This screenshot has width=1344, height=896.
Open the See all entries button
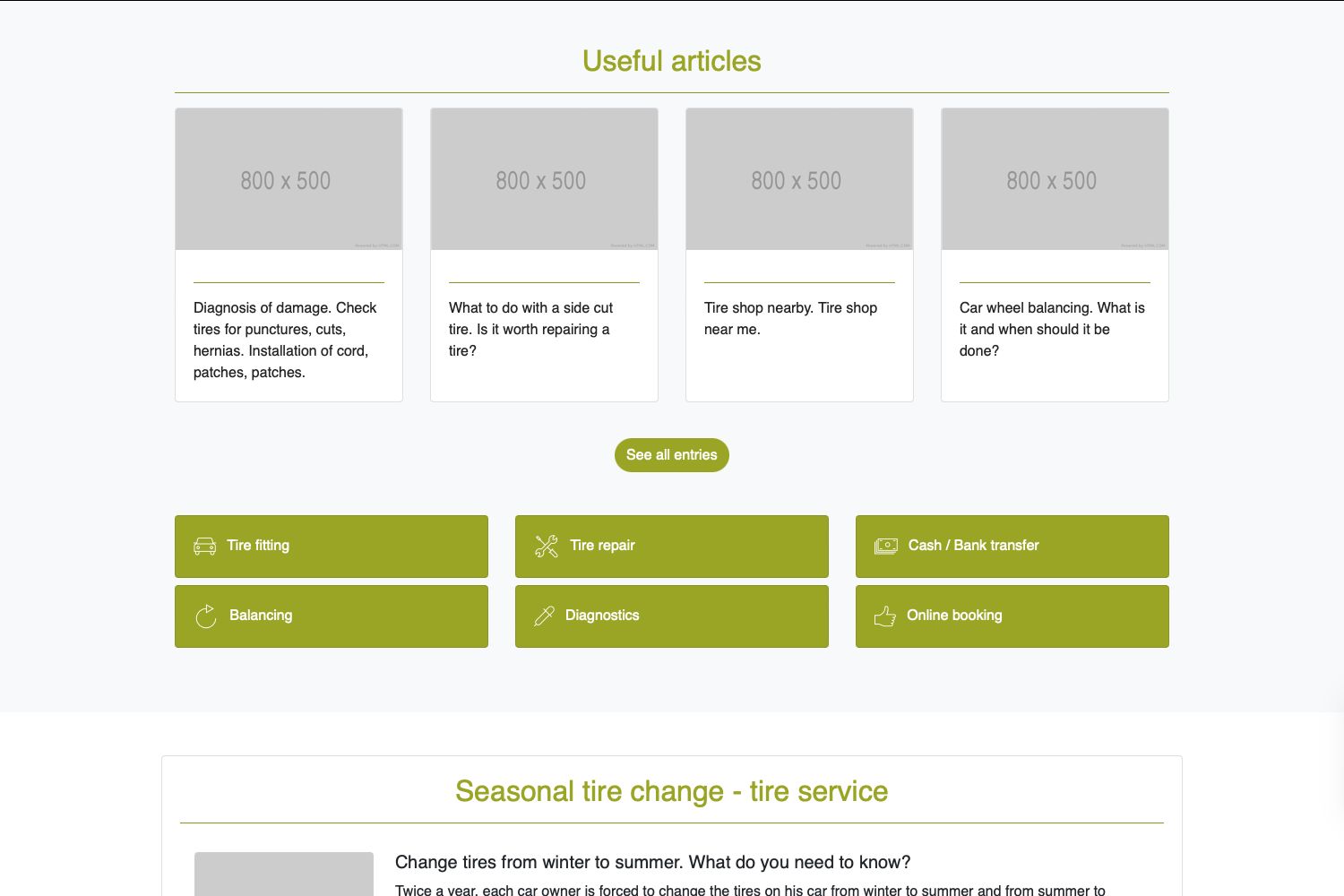672,455
